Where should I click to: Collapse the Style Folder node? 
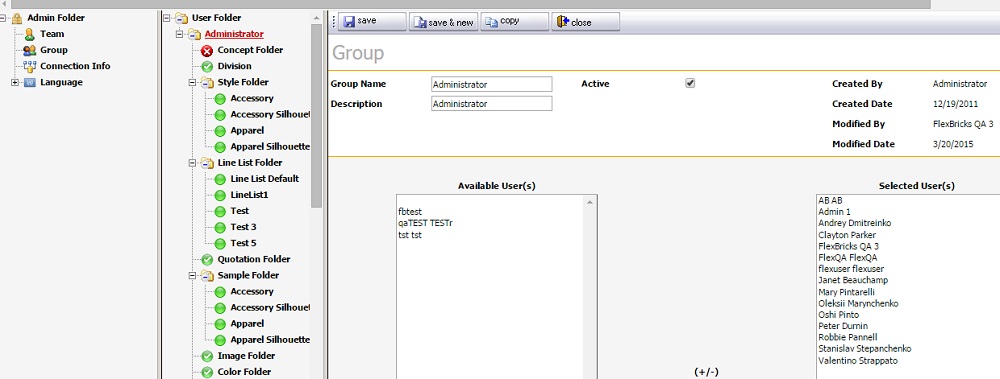(x=192, y=82)
